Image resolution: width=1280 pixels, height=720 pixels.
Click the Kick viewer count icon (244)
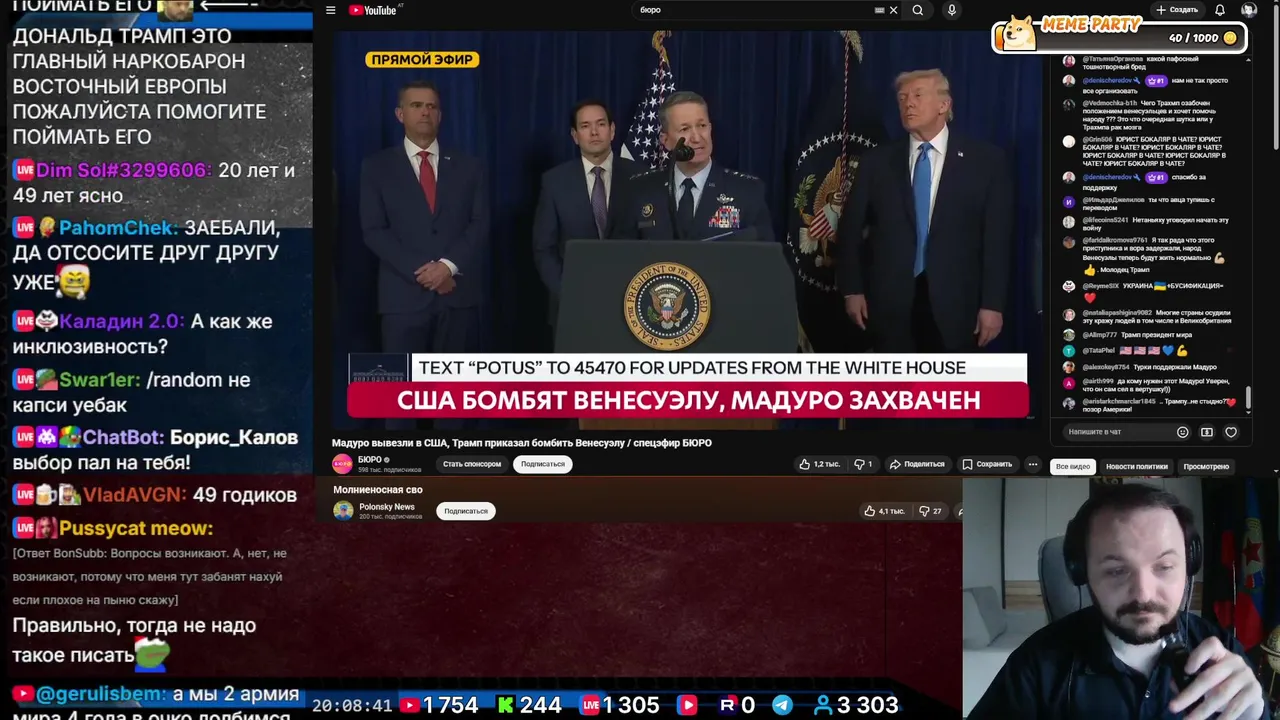point(506,705)
